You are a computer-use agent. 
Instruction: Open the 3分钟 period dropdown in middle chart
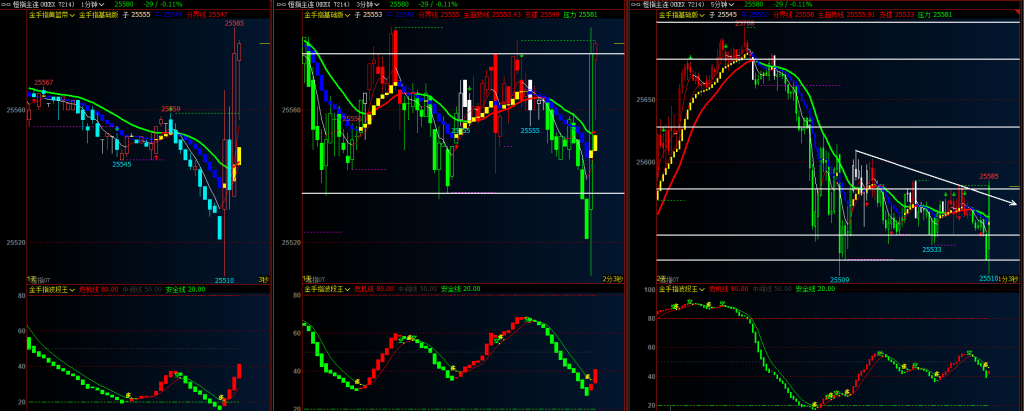tap(368, 4)
